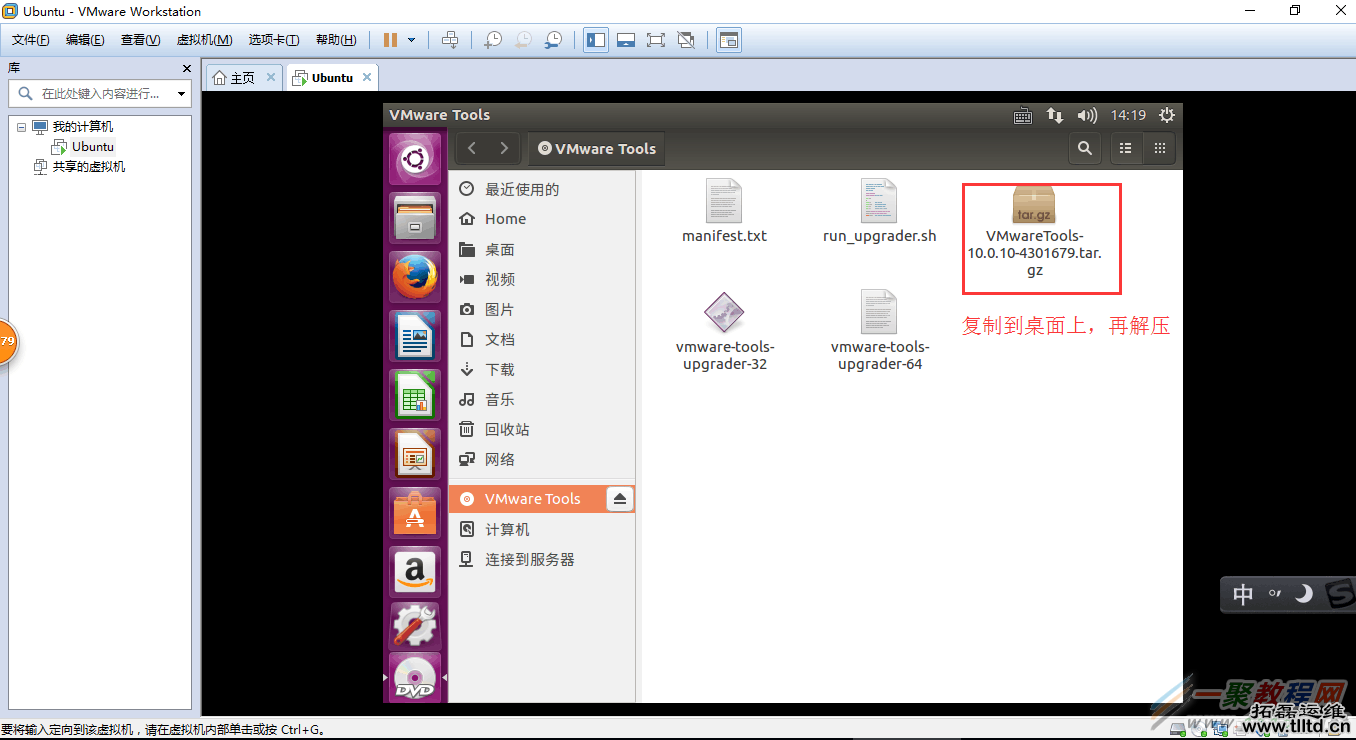Eject the VMware Tools media from sidebar
This screenshot has width=1356, height=740.
coord(620,498)
